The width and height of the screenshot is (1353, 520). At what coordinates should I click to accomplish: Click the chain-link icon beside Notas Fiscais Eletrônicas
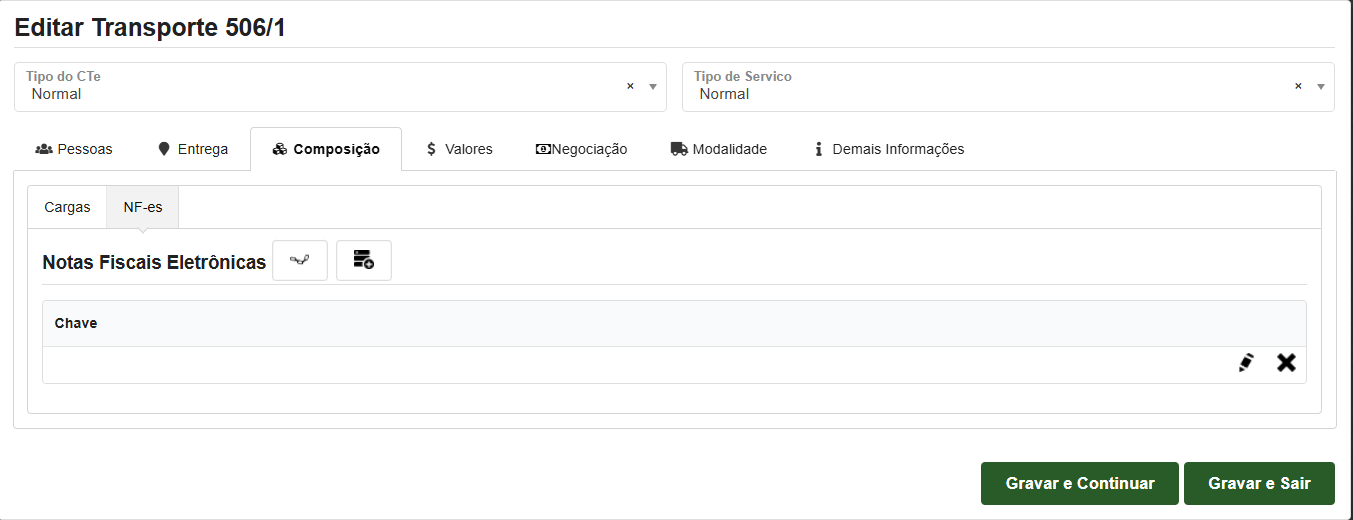[300, 261]
